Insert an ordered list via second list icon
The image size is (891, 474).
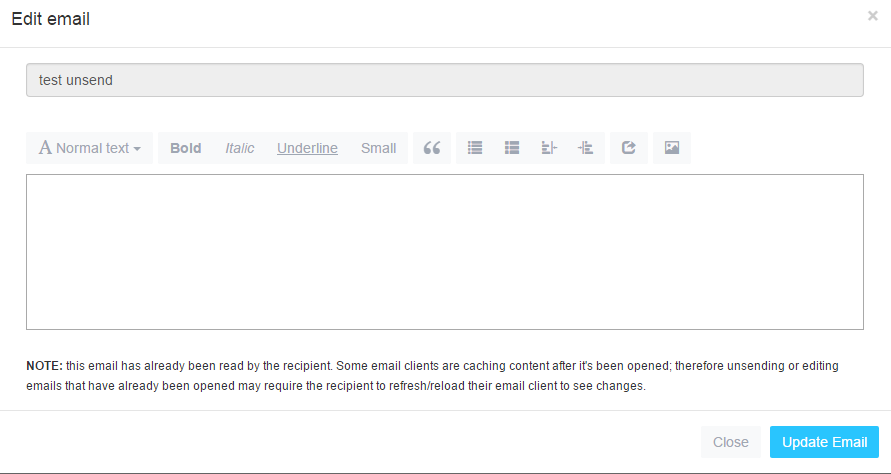pos(512,148)
